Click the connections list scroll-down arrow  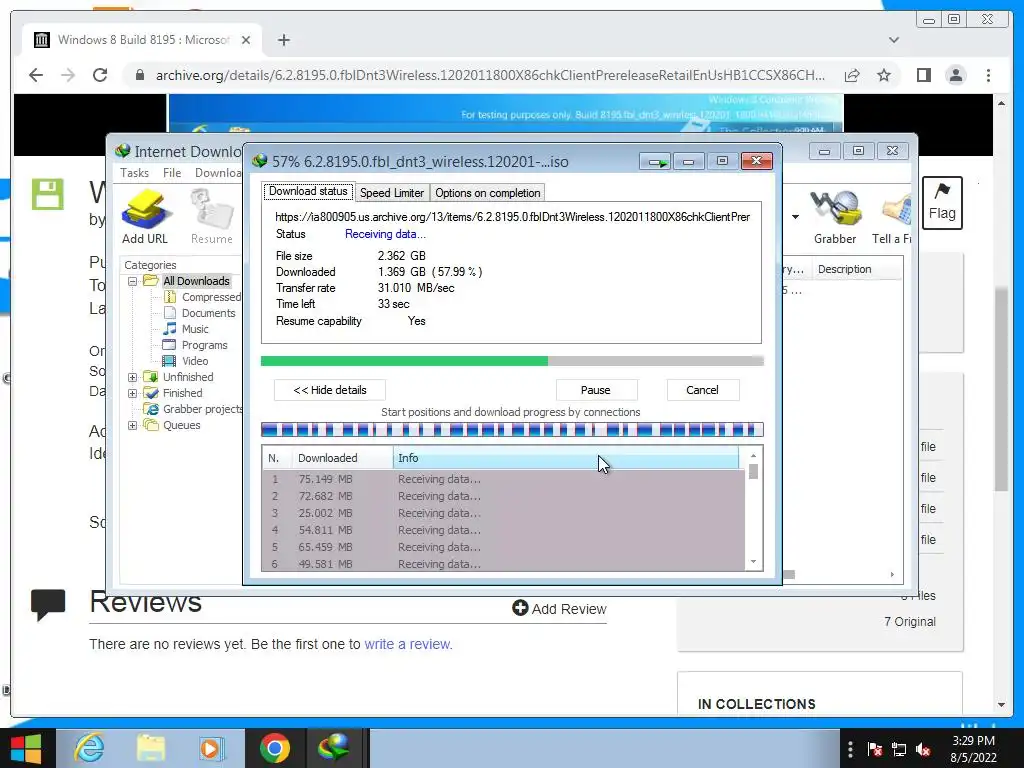click(754, 562)
